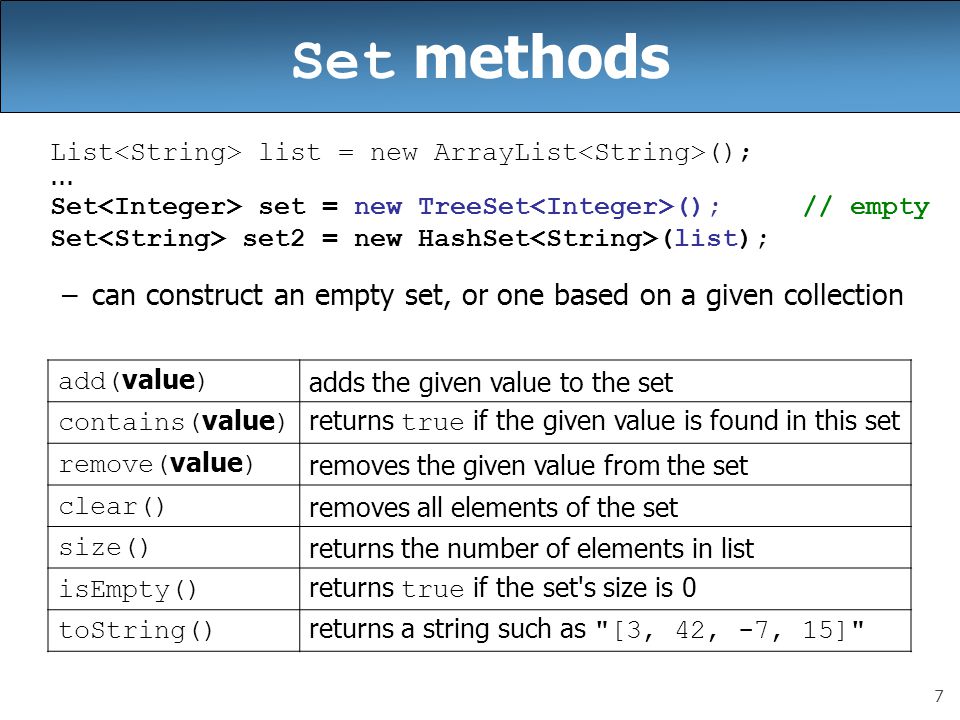Click the 'Set<String> set2' code line
Screen dimensions: 960x720
[408, 238]
